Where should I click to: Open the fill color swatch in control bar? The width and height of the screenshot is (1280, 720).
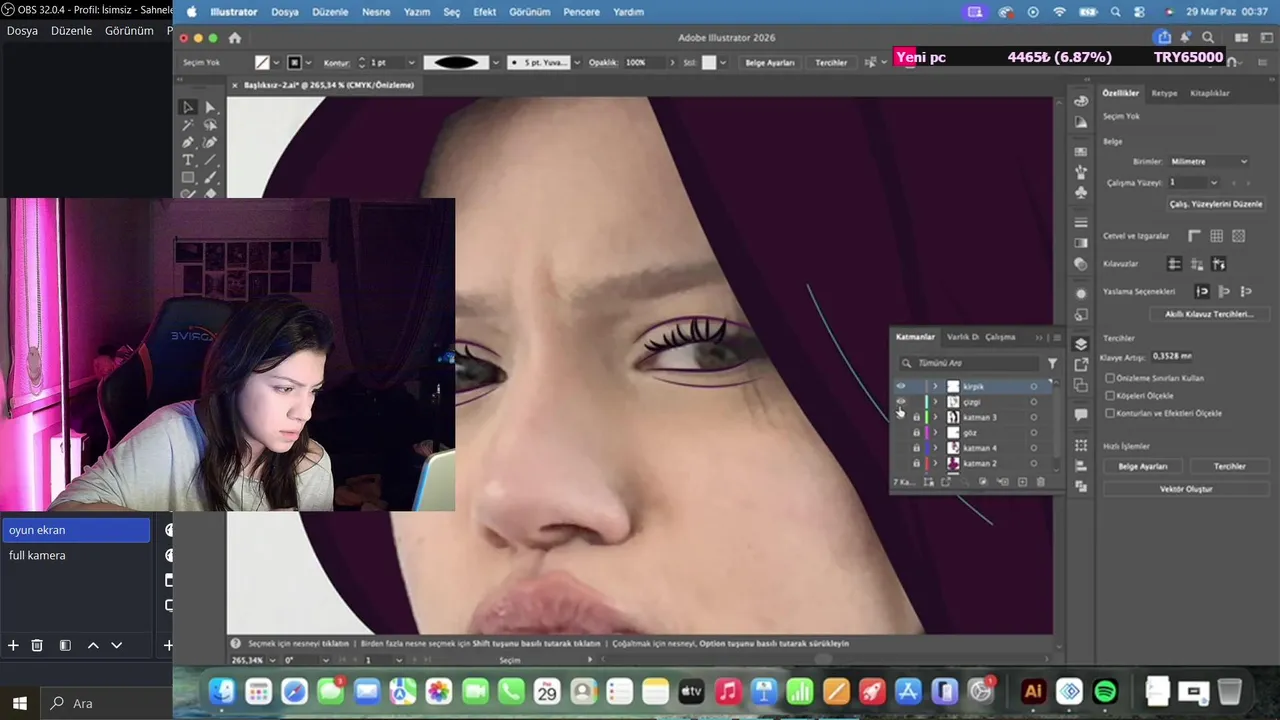(x=262, y=62)
